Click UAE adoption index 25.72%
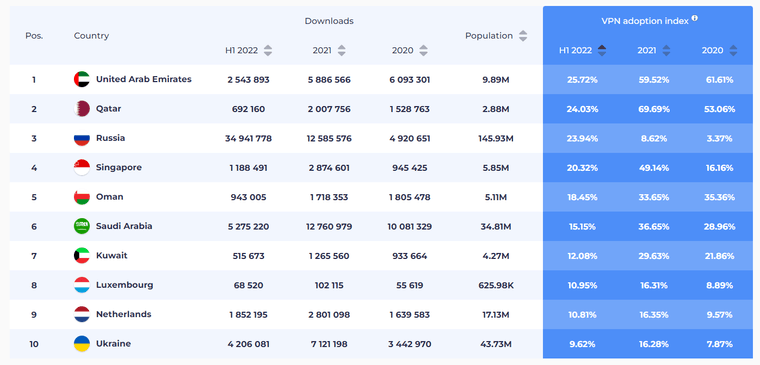This screenshot has width=760, height=365. click(582, 79)
